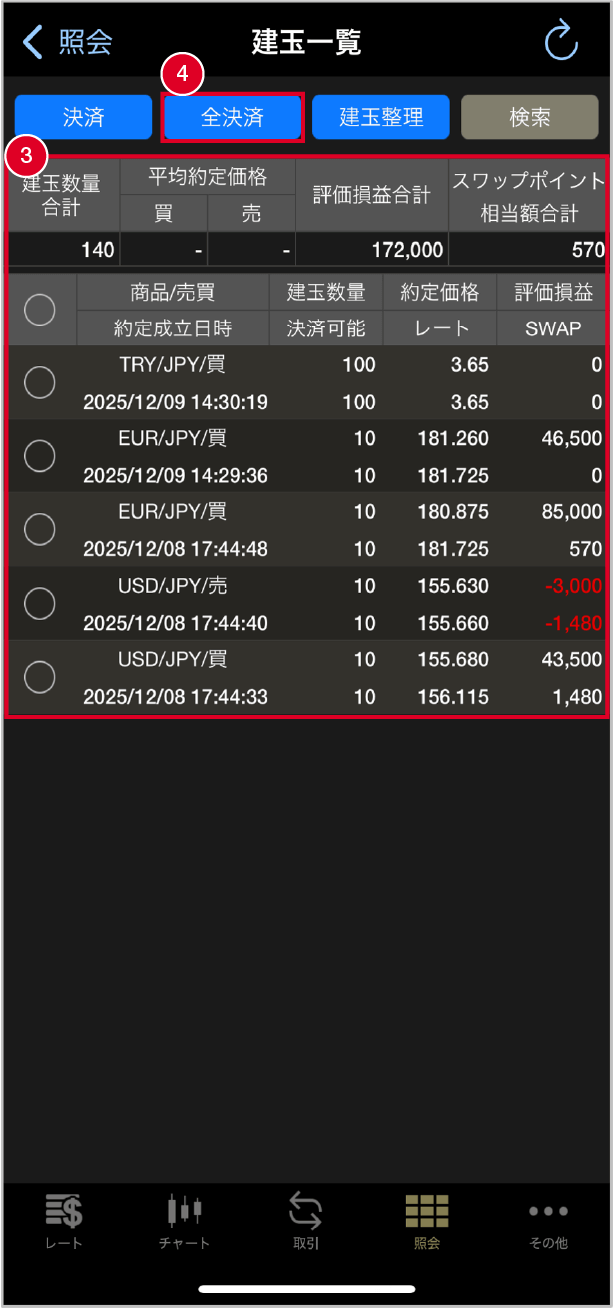Open the 照会 grid icon
613x1309 pixels.
click(427, 1212)
